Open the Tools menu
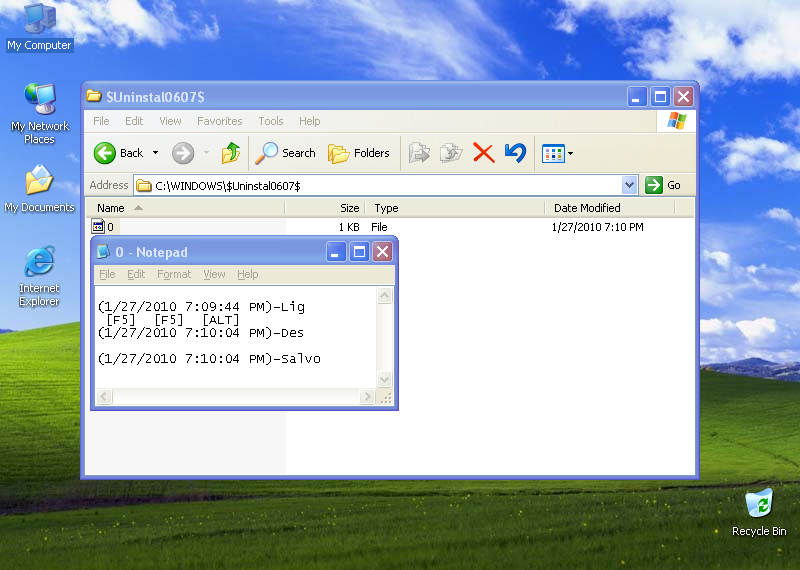 tap(270, 121)
